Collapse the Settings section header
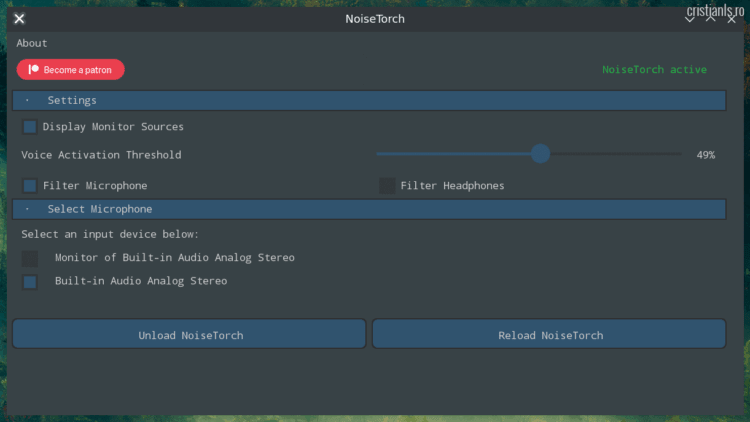Image resolution: width=750 pixels, height=422 pixels. pos(369,100)
